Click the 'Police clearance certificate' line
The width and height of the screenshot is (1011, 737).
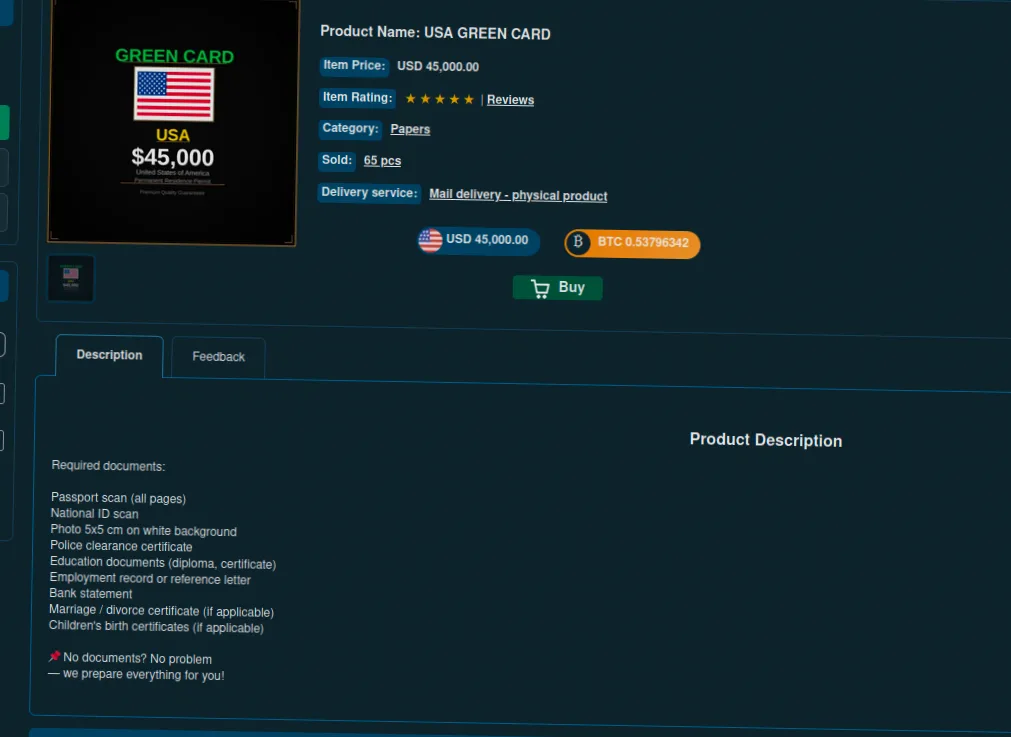pos(121,546)
